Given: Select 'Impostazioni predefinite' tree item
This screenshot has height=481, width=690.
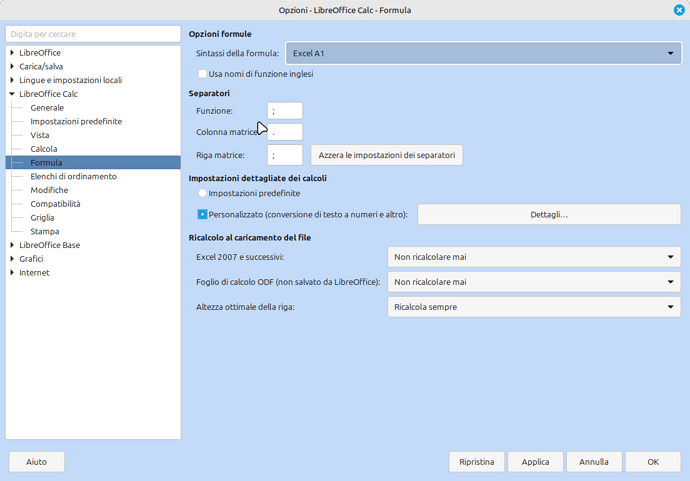Looking at the screenshot, I should 76,121.
